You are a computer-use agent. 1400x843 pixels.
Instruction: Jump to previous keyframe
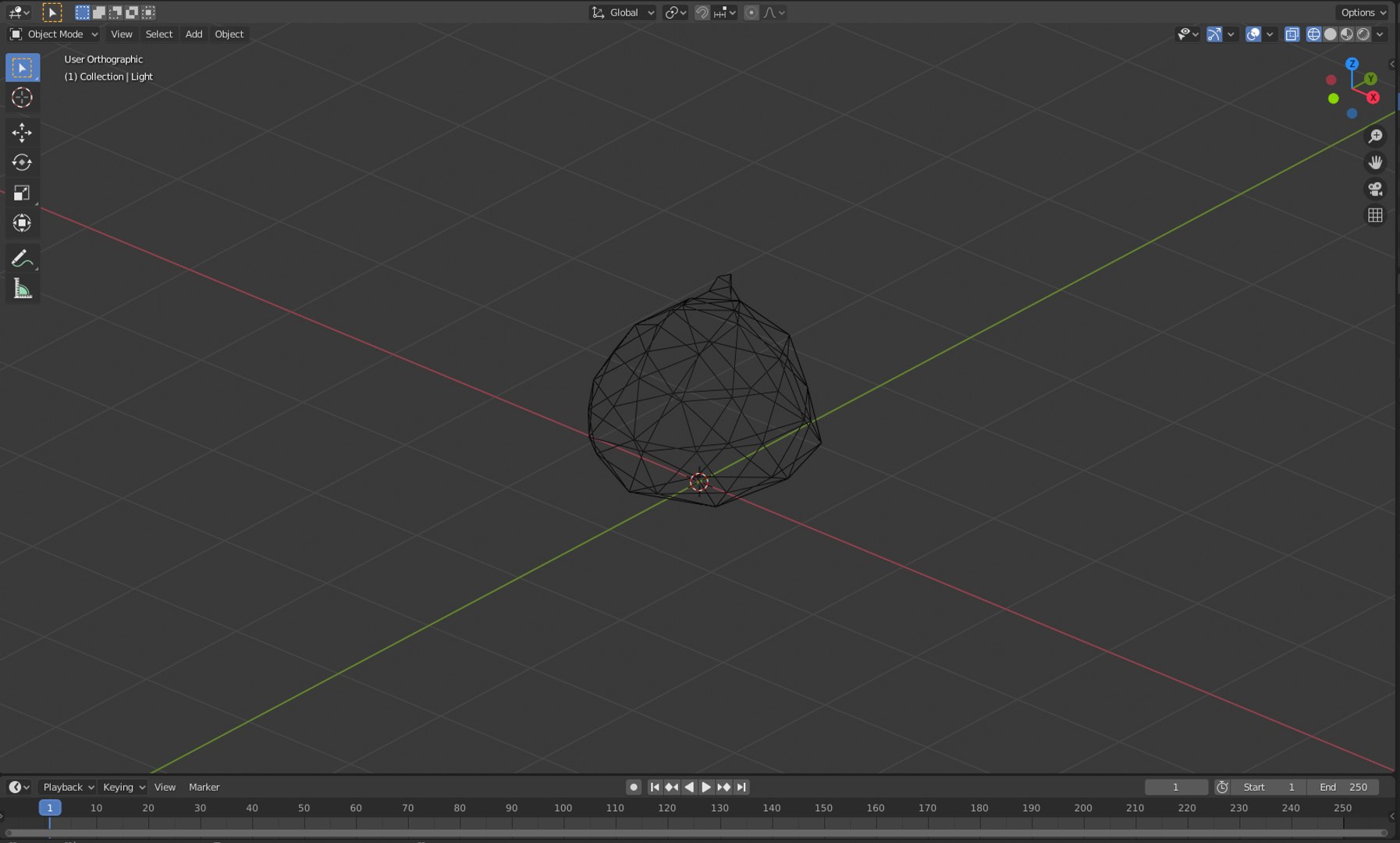coord(672,787)
